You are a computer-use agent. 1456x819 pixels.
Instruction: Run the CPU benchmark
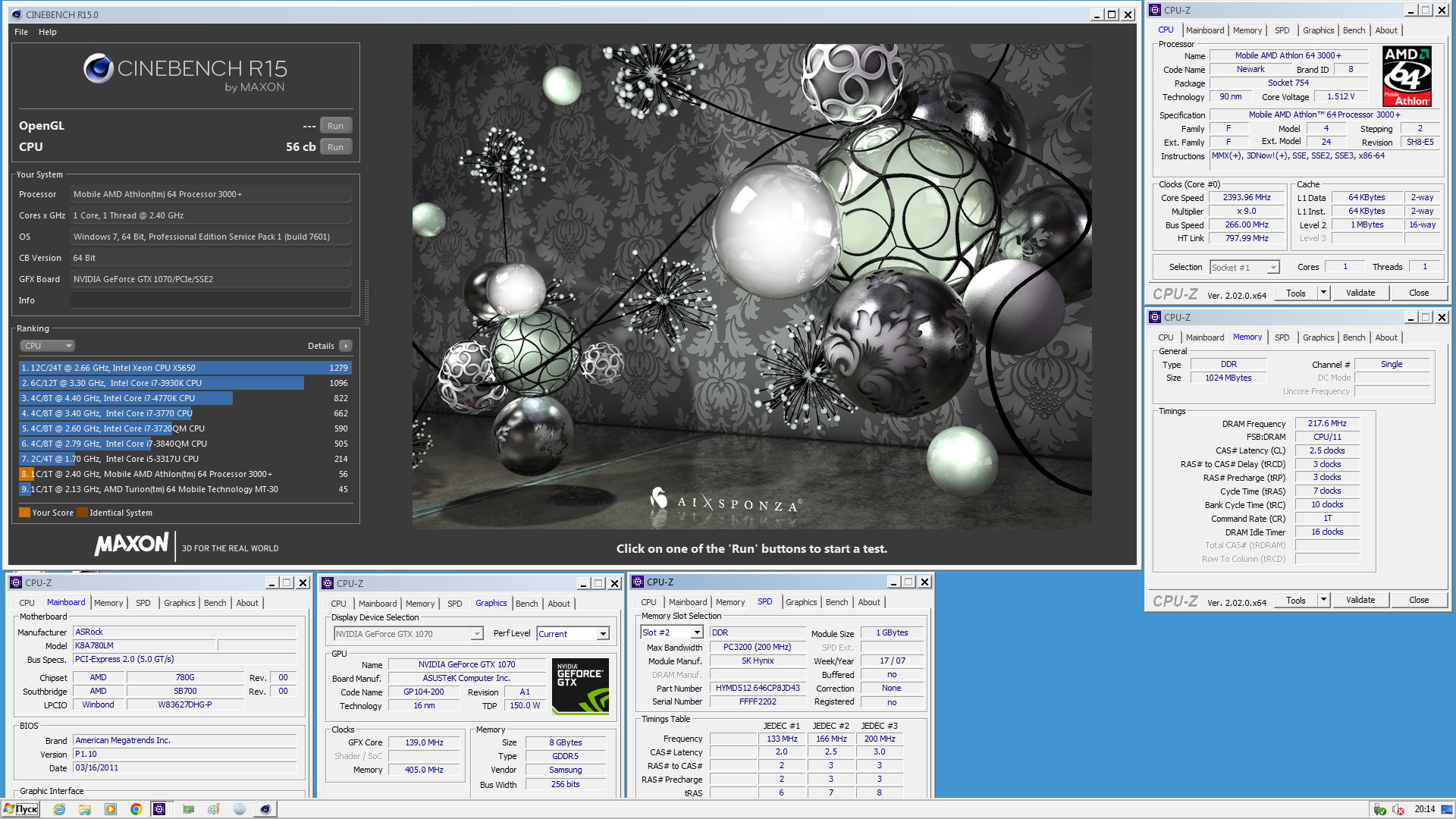tap(336, 147)
